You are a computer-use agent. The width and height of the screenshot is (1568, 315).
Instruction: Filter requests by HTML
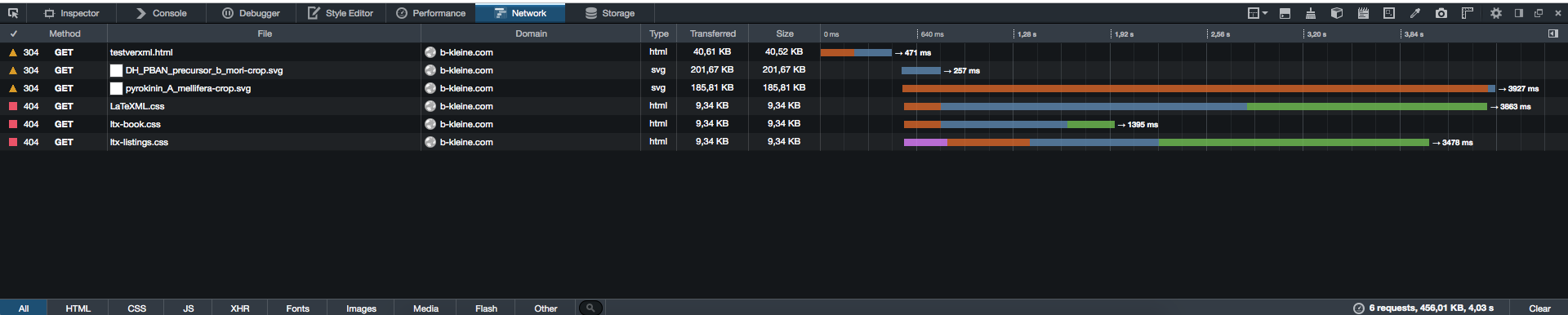point(78,308)
